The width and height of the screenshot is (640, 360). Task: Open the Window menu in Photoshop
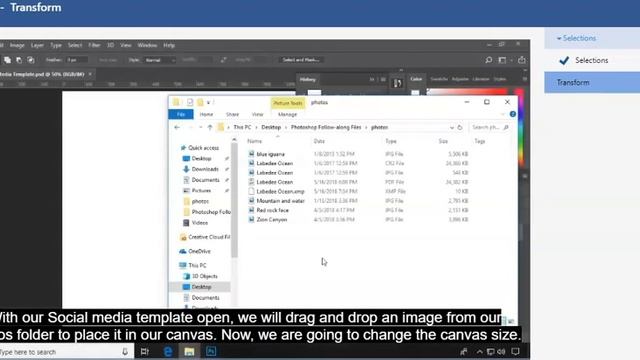pyautogui.click(x=147, y=45)
